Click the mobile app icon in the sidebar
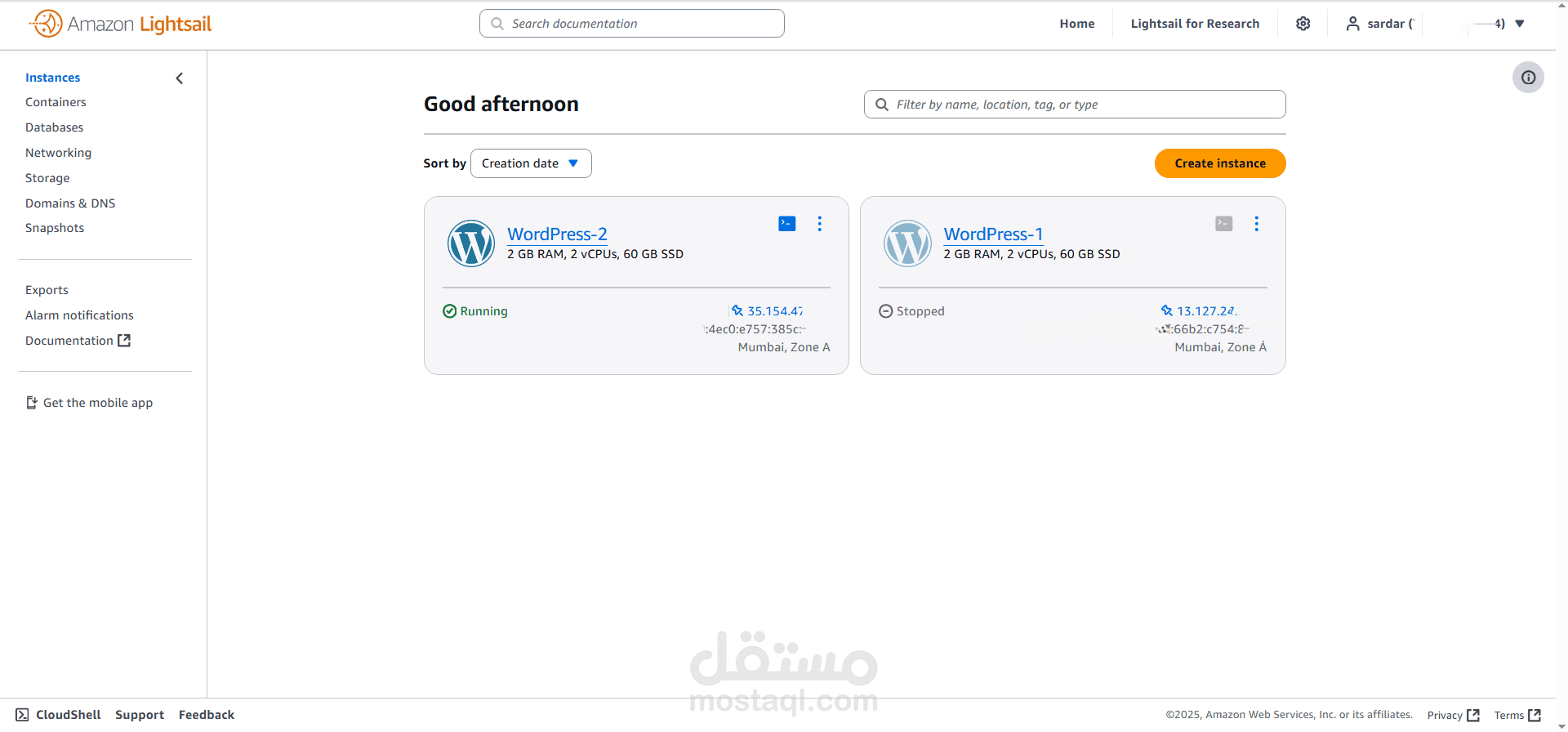 (32, 403)
